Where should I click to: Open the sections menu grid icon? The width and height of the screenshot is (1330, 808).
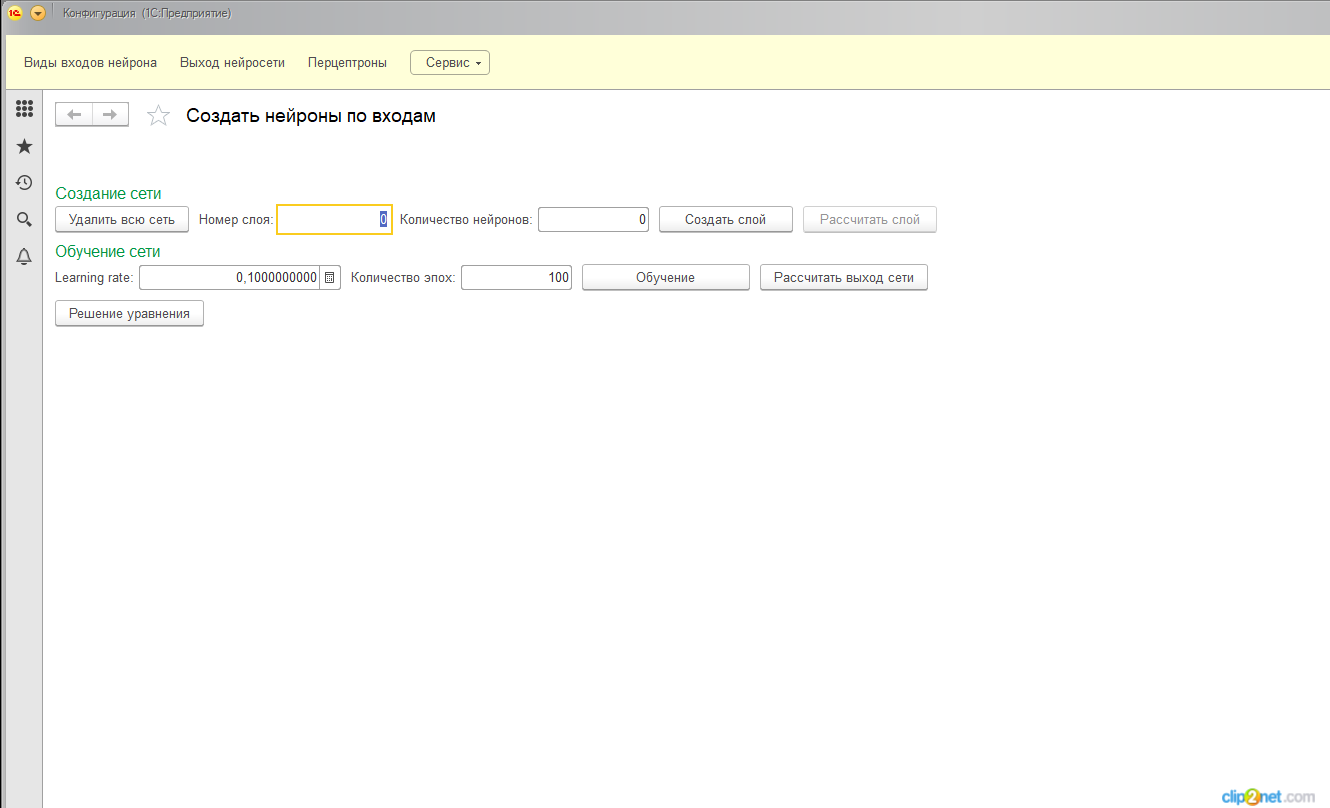[24, 109]
